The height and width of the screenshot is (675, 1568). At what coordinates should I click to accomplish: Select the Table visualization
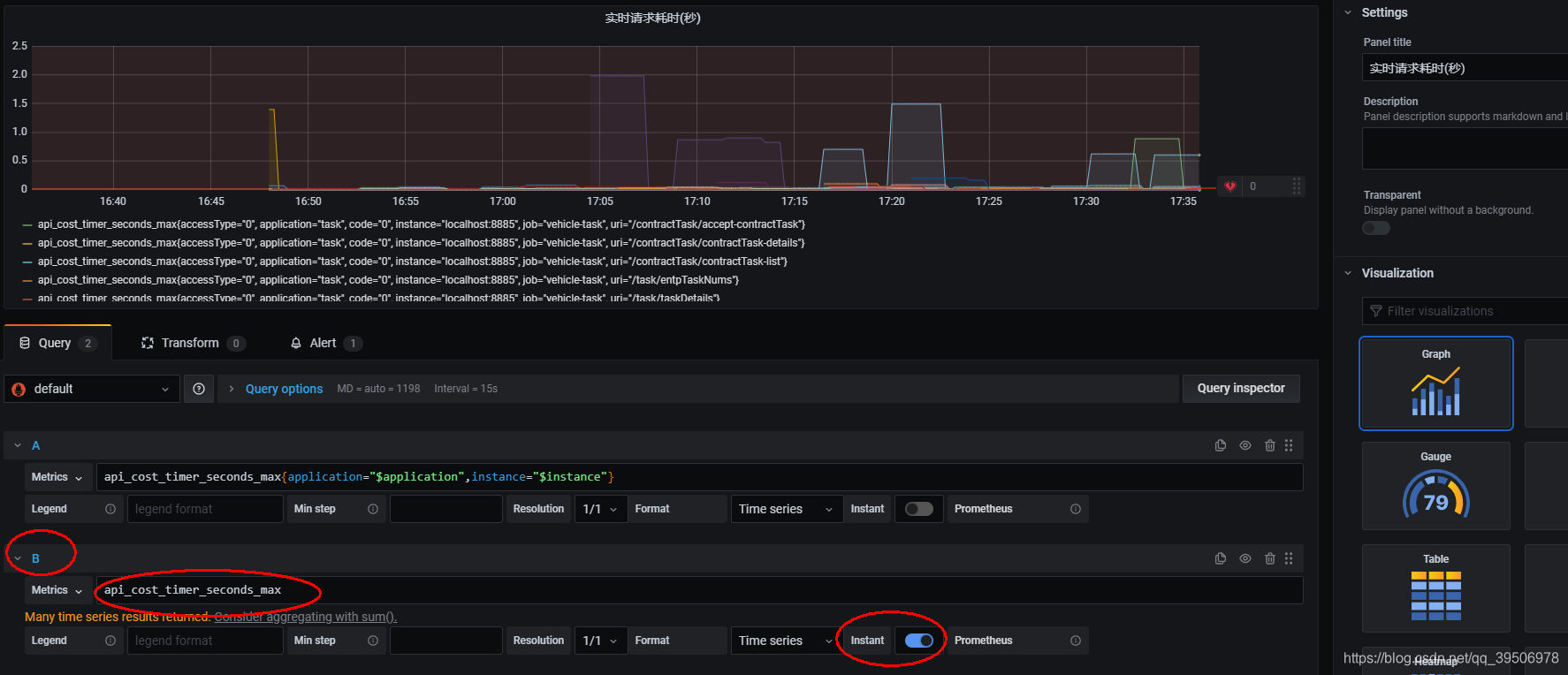coord(1436,588)
